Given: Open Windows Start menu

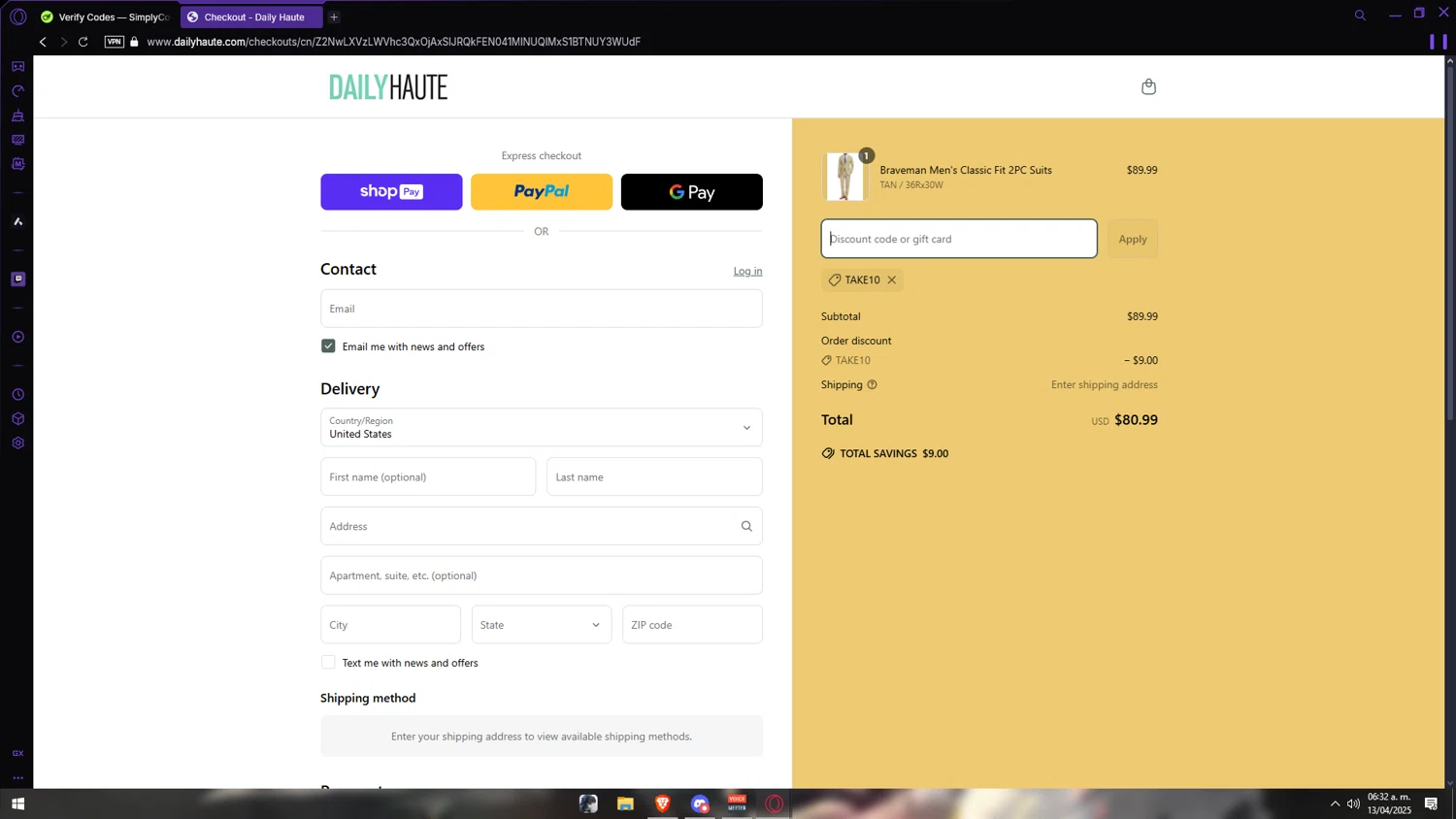Looking at the screenshot, I should 17,803.
